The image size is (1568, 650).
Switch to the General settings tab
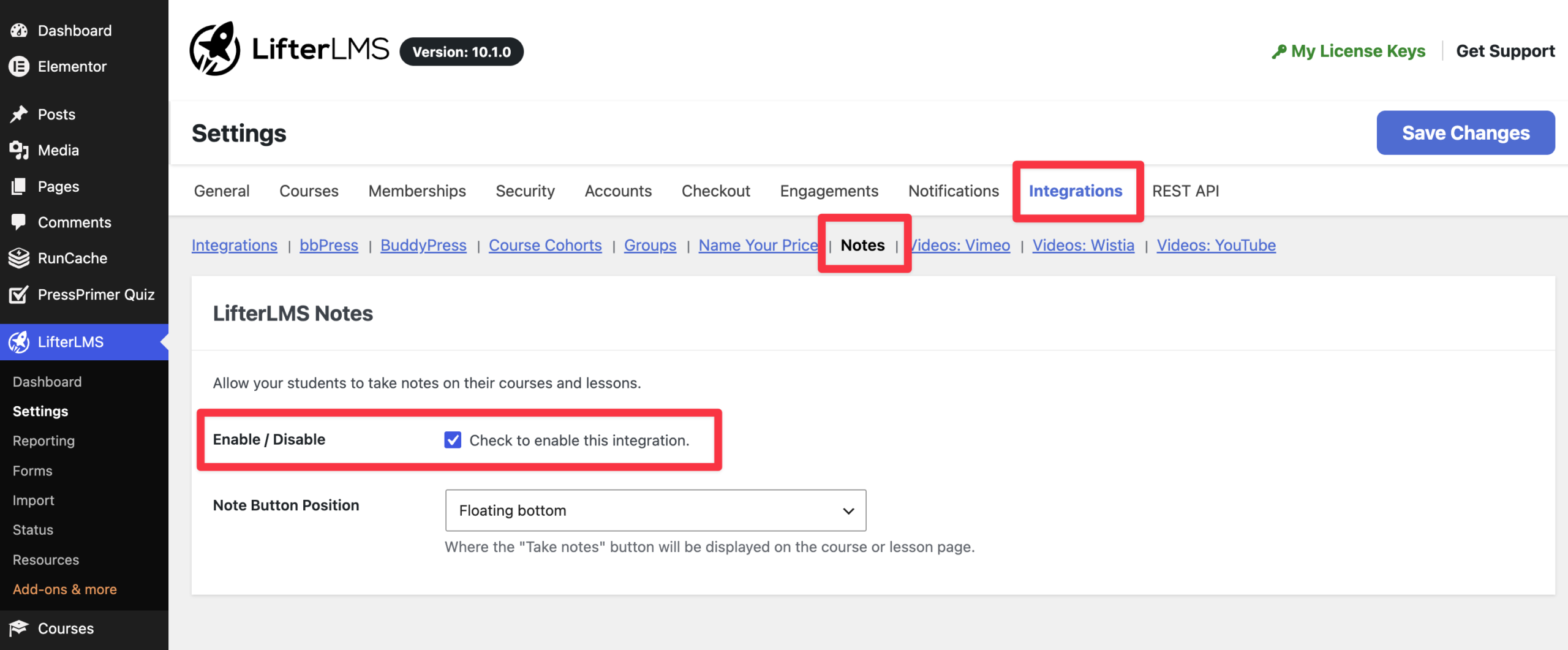(222, 191)
